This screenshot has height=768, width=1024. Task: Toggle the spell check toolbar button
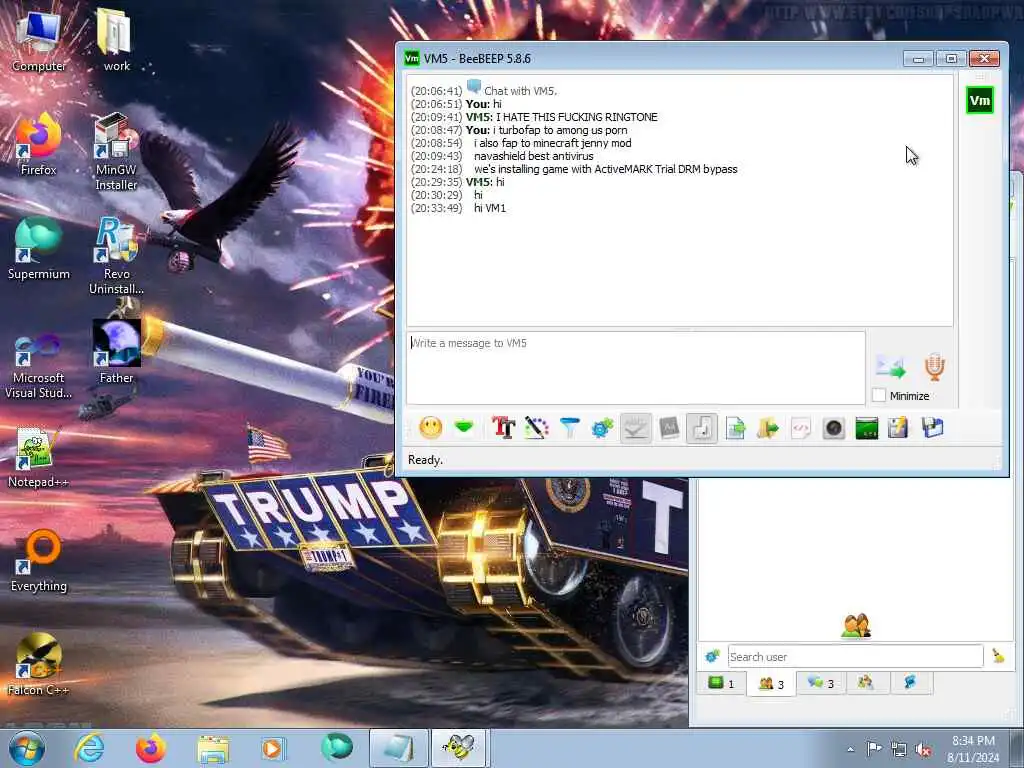coord(635,428)
